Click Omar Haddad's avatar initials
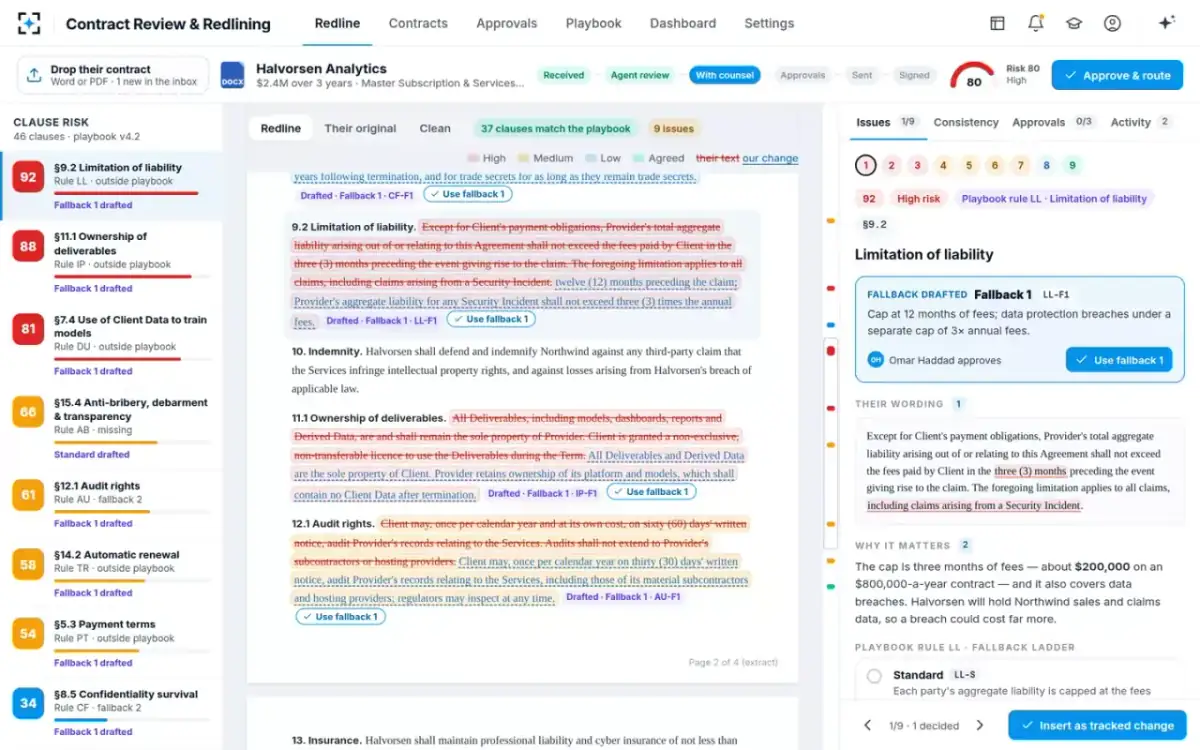Image resolution: width=1200 pixels, height=750 pixels. click(875, 360)
